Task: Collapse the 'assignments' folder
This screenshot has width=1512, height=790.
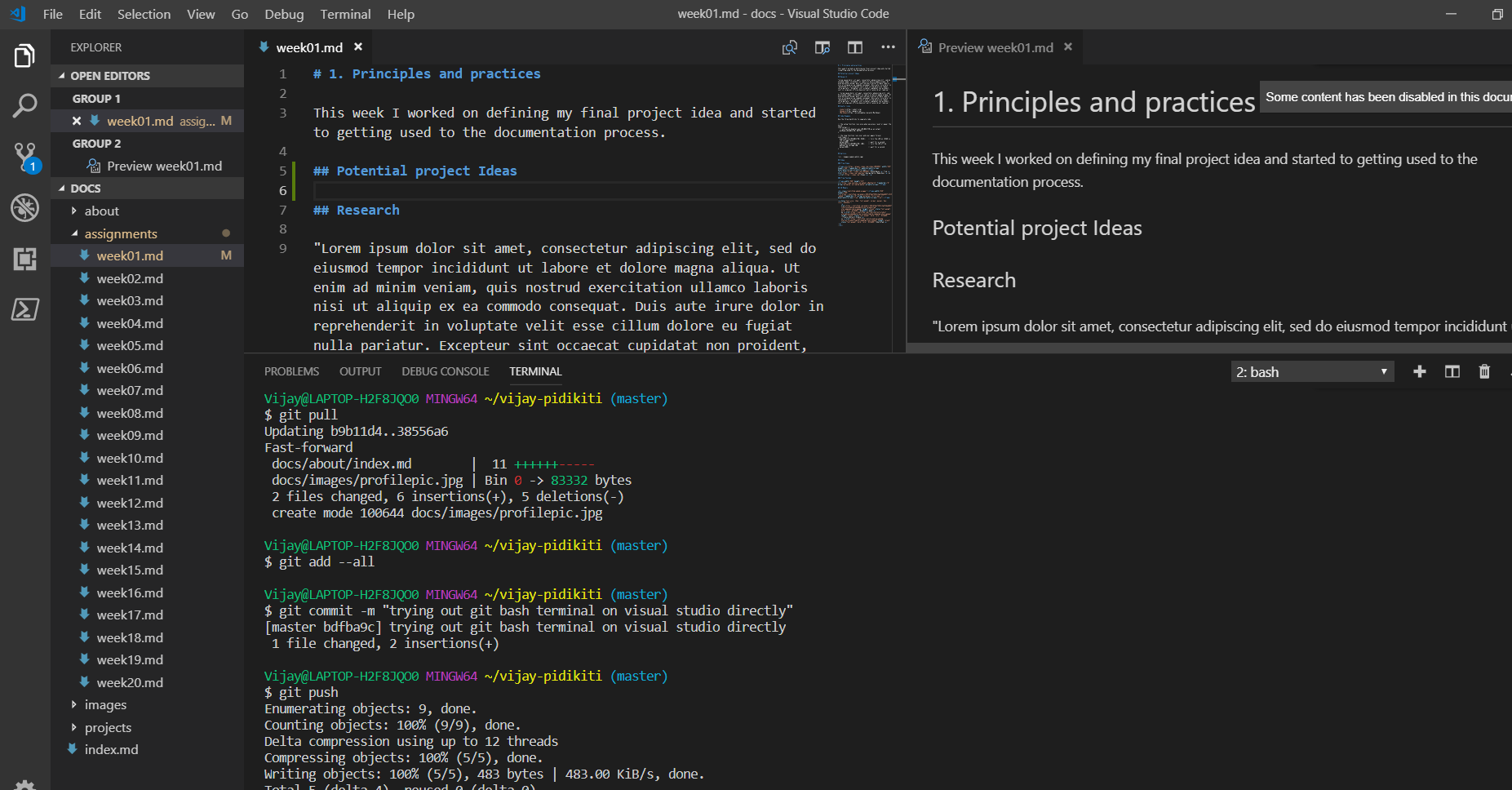Action: [x=120, y=234]
